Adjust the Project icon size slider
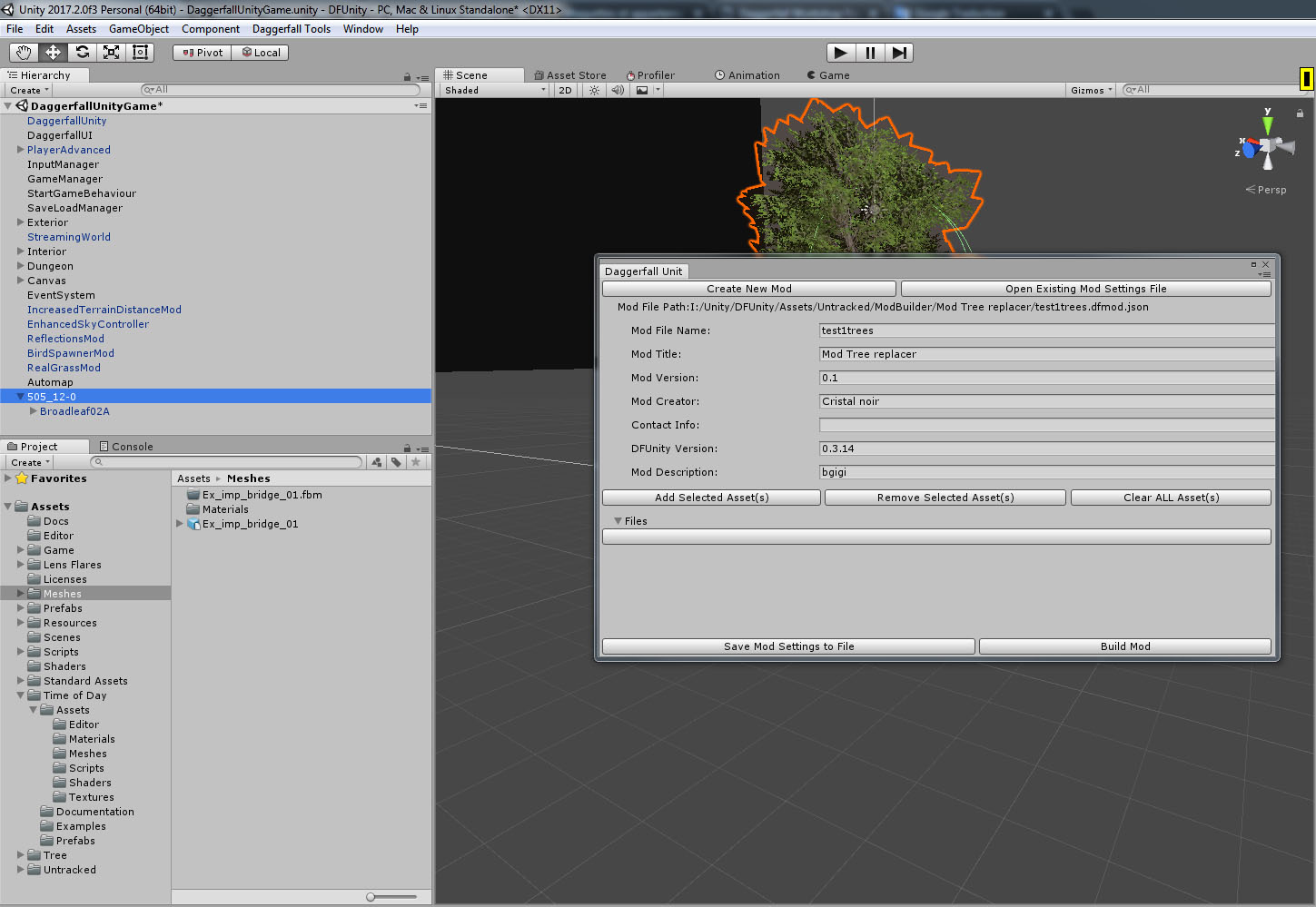The width and height of the screenshot is (1316, 907). [371, 897]
